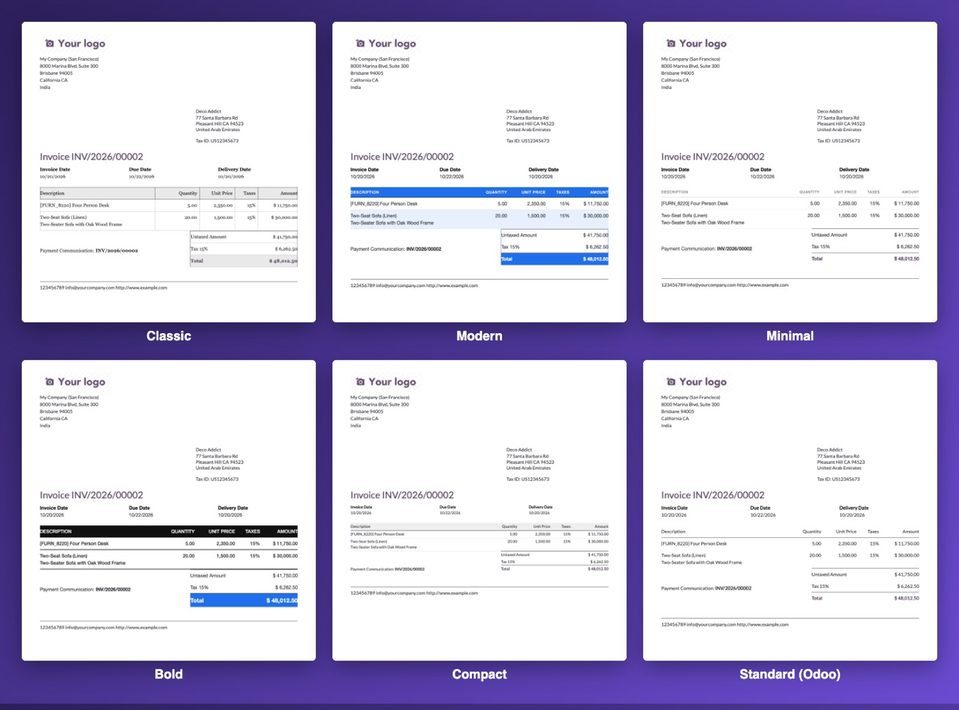Image resolution: width=959 pixels, height=710 pixels.
Task: Select the Standard (Odoo) layout thumbnail
Action: 790,510
